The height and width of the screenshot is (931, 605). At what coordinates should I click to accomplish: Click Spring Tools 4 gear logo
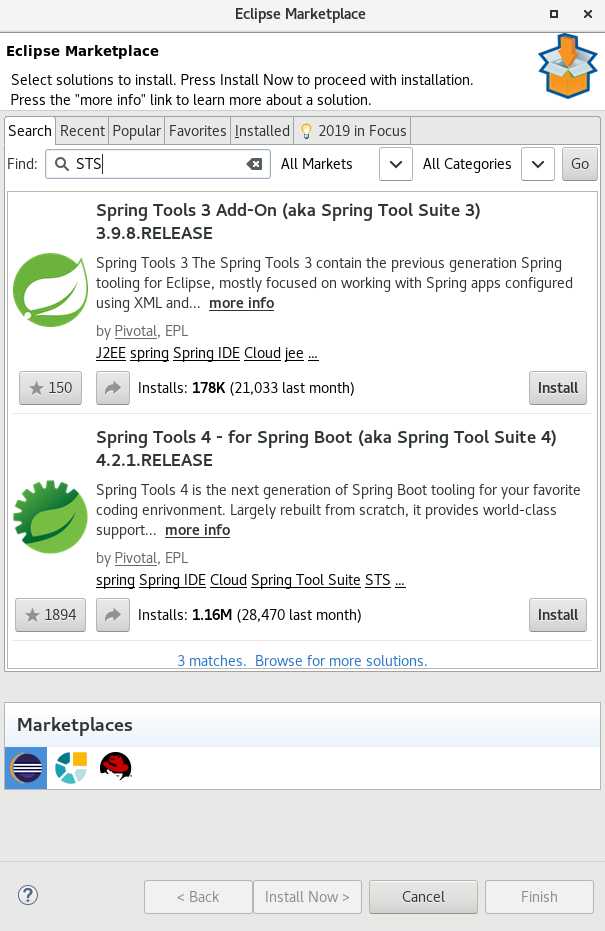coord(50,517)
